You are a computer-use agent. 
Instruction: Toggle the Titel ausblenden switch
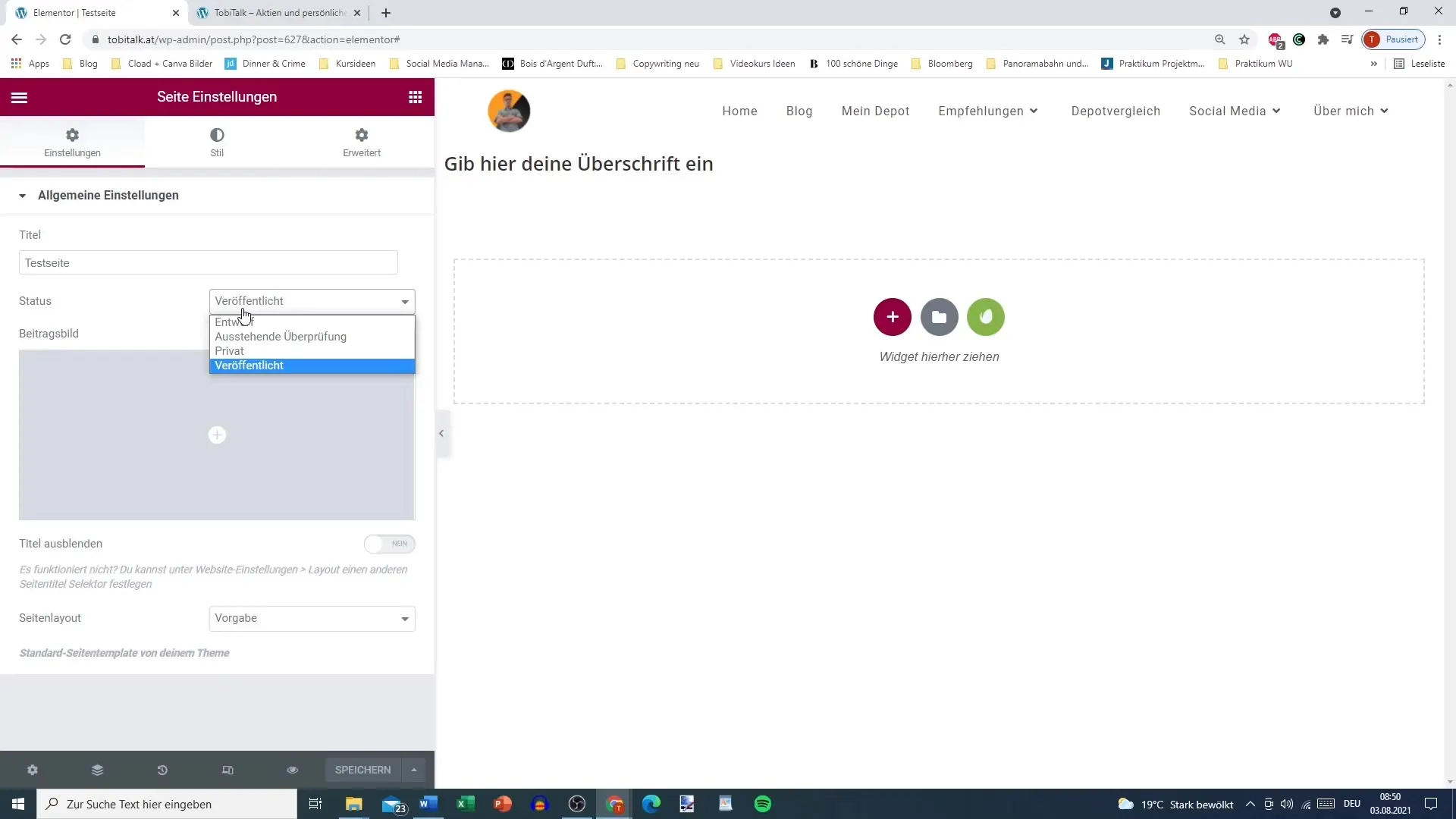click(x=390, y=544)
